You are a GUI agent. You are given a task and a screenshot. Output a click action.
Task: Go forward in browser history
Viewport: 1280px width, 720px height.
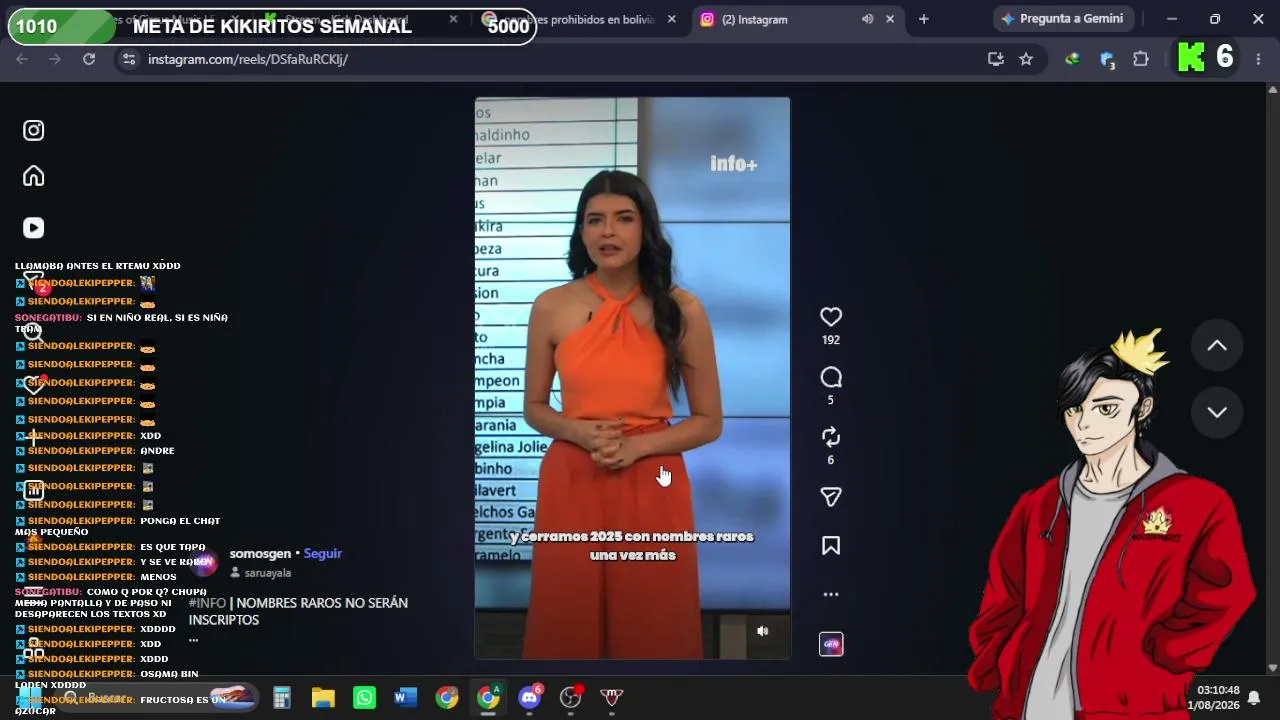click(55, 59)
